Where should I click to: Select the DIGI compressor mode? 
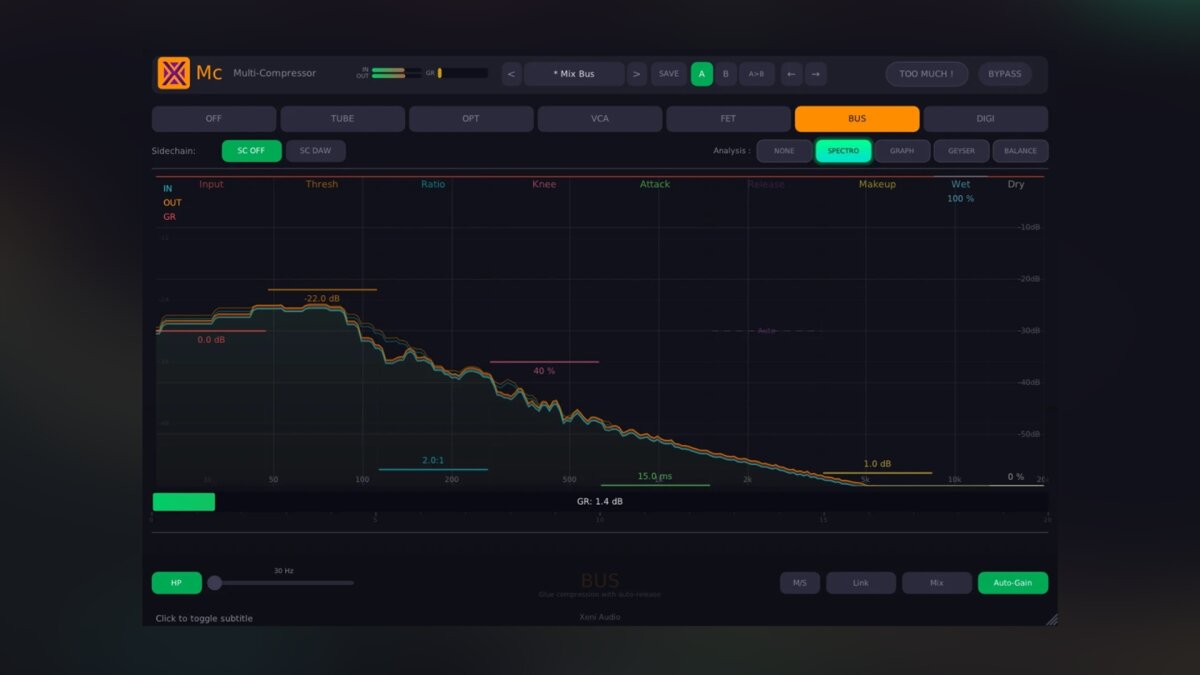tap(986, 119)
